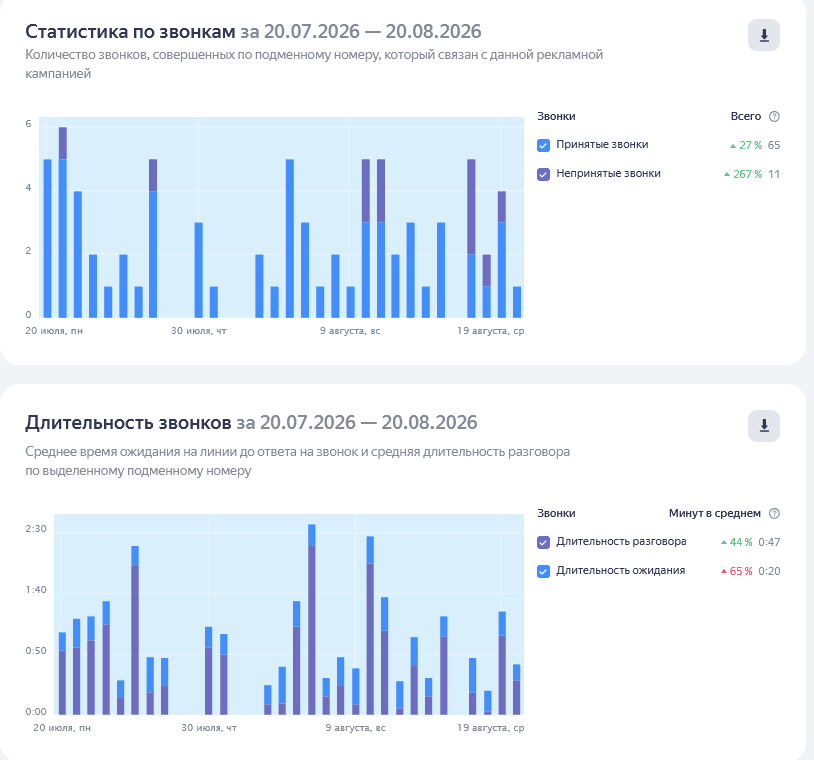Click the 19 августа, ср label in calls chart
Screen dimensions: 814x760
(x=491, y=331)
